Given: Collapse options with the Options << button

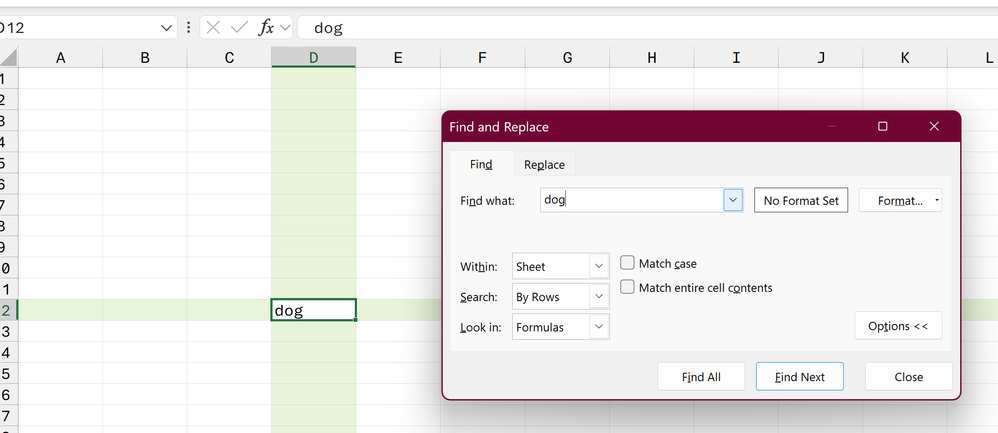Looking at the screenshot, I should pos(898,326).
